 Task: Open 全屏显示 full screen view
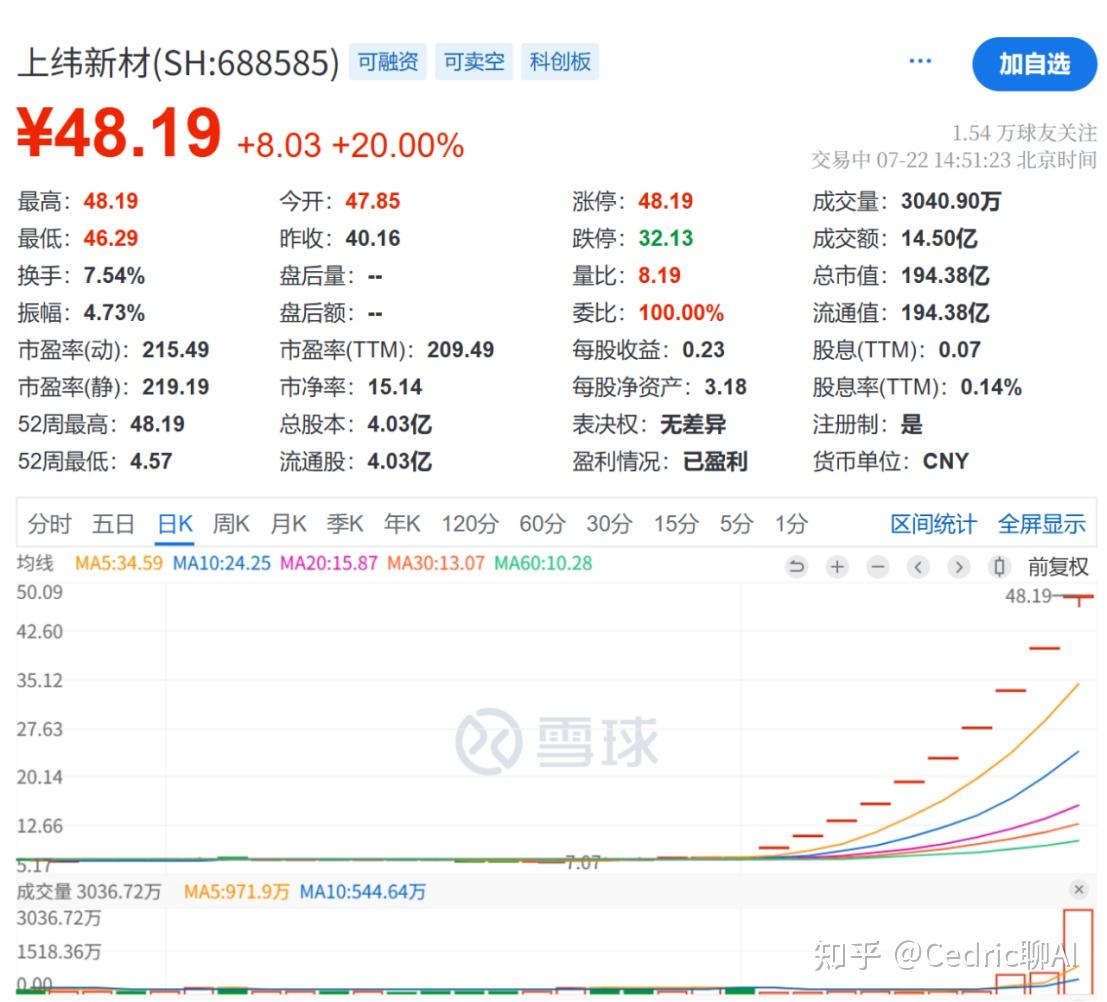pos(1042,523)
